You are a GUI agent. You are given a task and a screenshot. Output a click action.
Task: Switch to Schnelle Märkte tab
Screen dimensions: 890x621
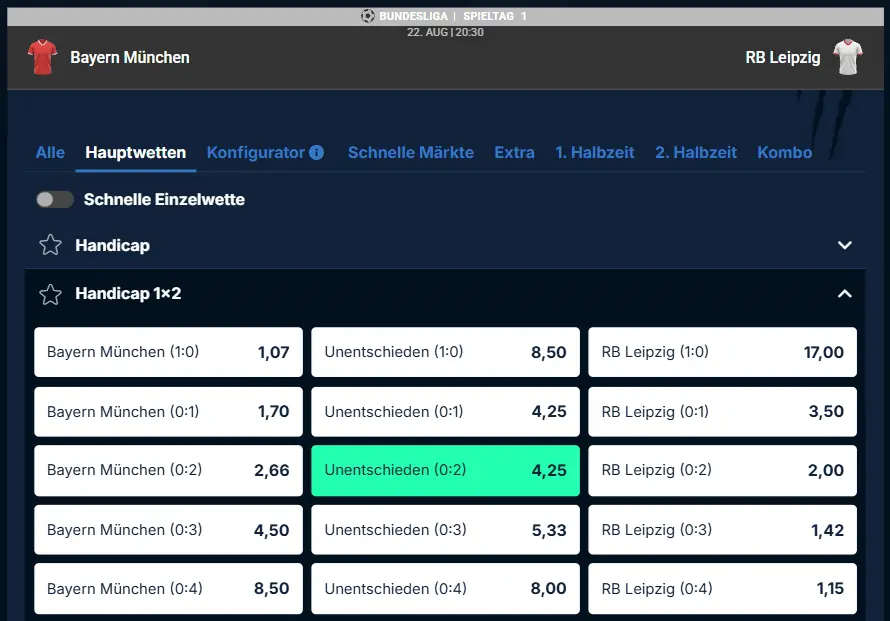pyautogui.click(x=410, y=152)
